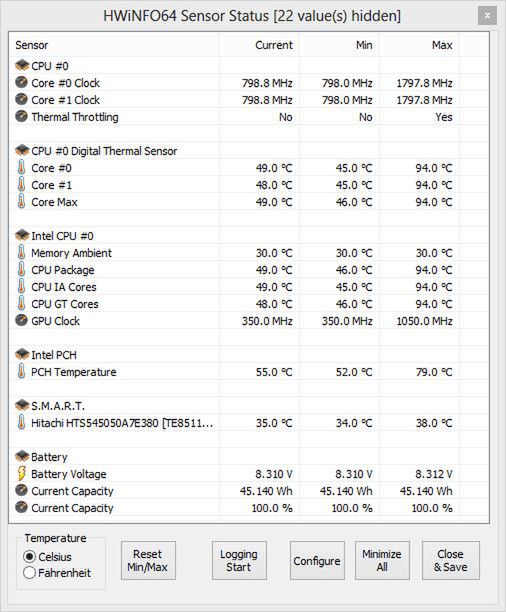Click the Thermal Throttling gauge icon
This screenshot has width=506, height=612.
[x=21, y=116]
